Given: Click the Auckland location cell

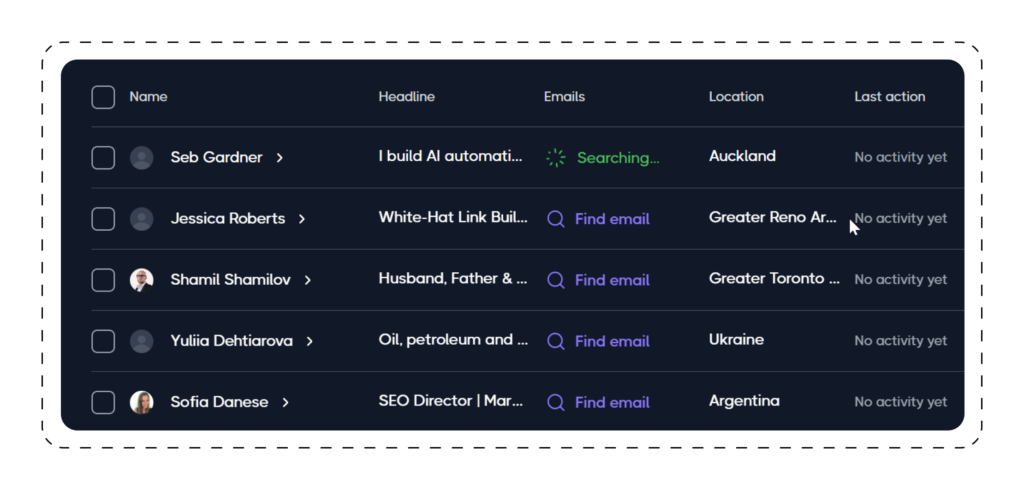Looking at the screenshot, I should tap(743, 156).
